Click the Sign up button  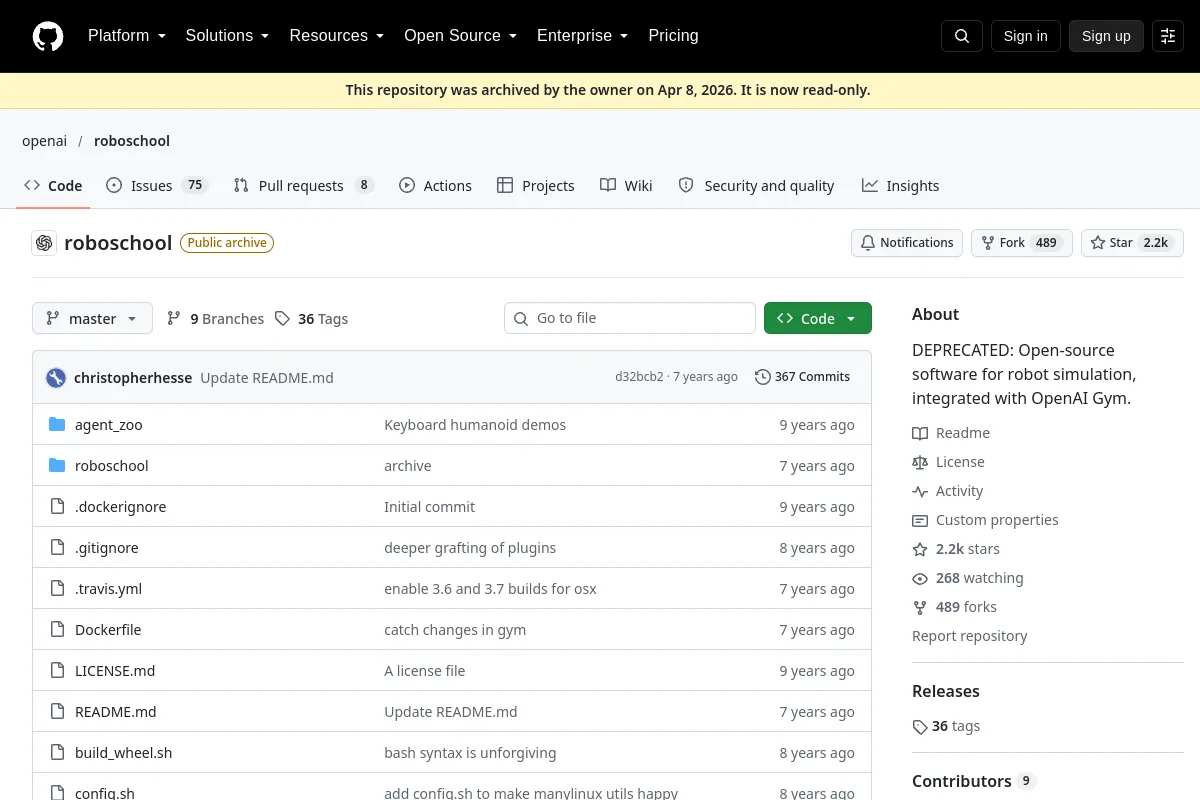1106,36
